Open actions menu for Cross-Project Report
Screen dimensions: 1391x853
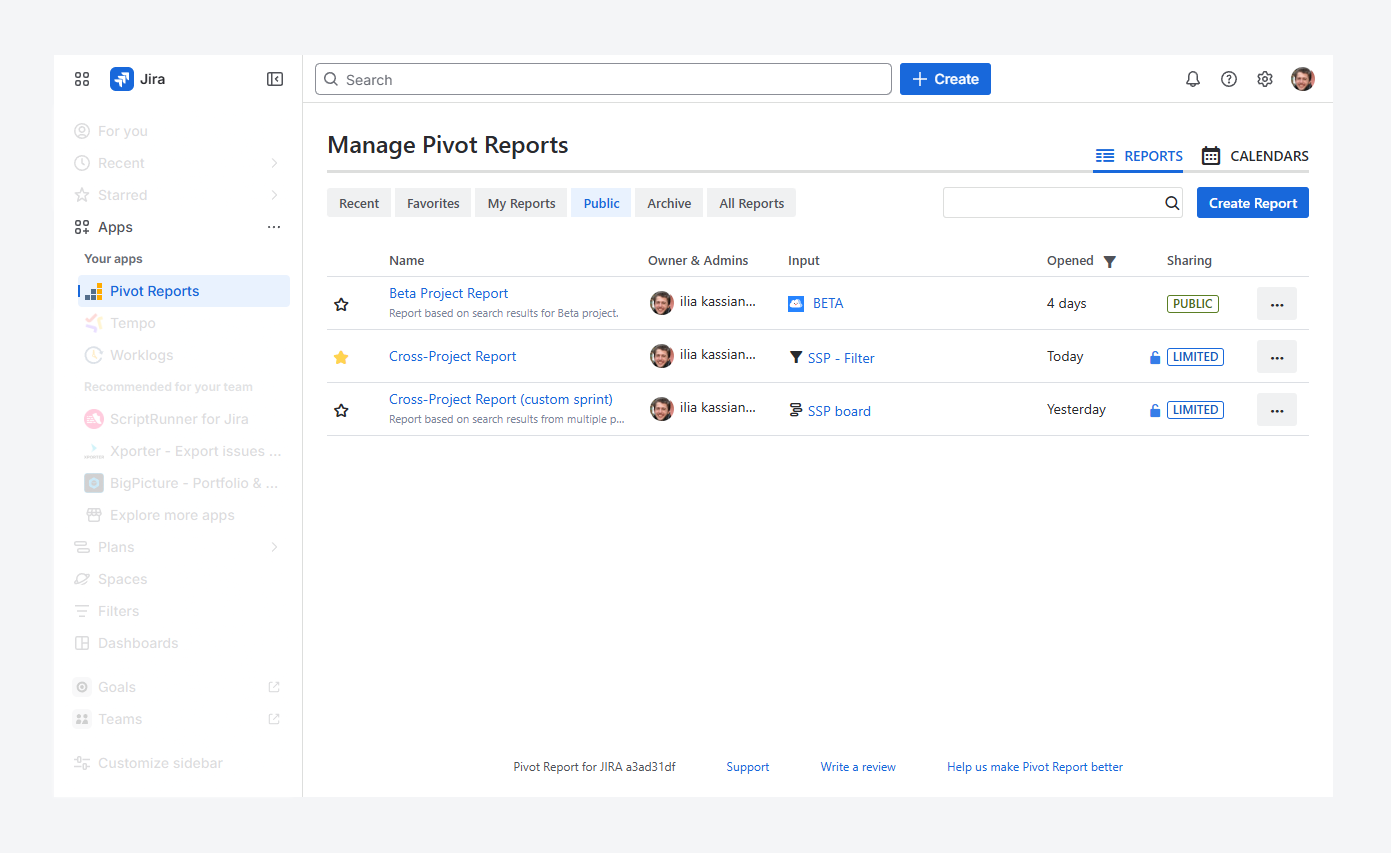(x=1277, y=357)
